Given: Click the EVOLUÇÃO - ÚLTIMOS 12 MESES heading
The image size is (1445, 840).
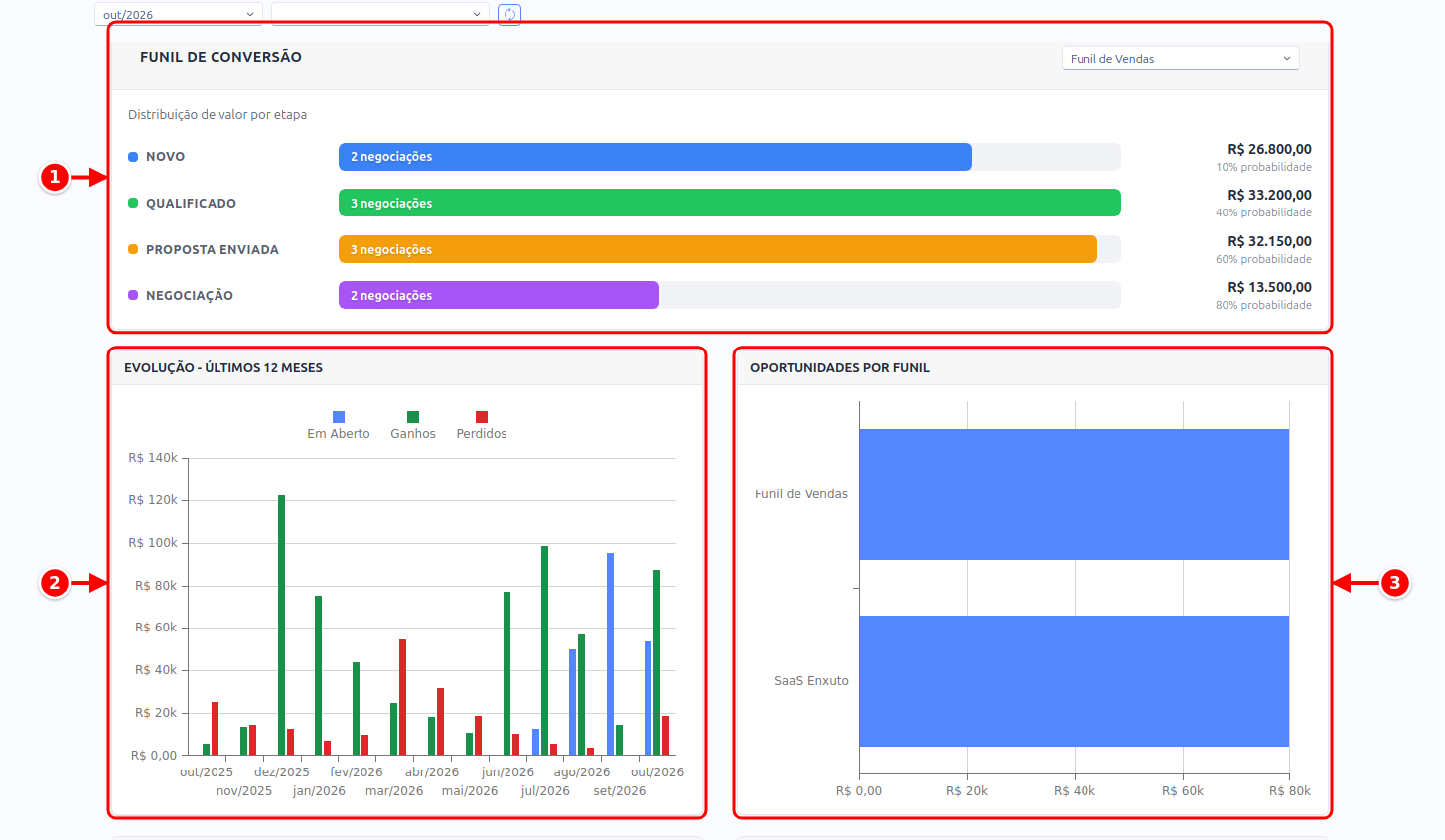Looking at the screenshot, I should coord(223,368).
